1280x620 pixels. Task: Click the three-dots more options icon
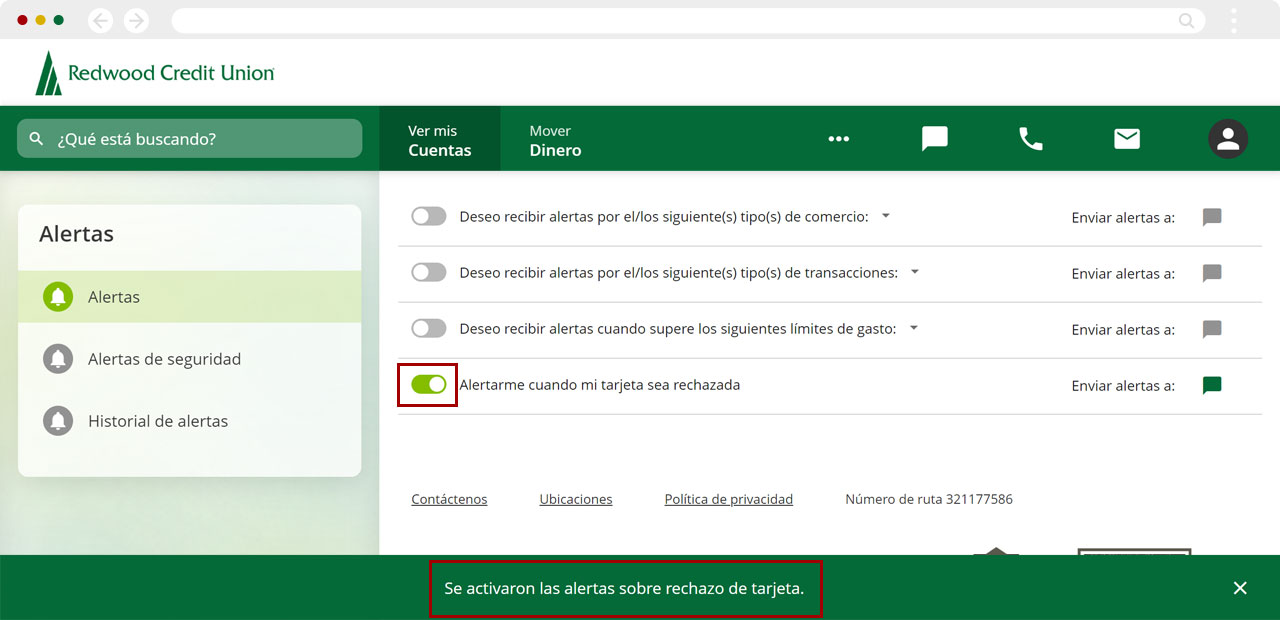click(838, 139)
